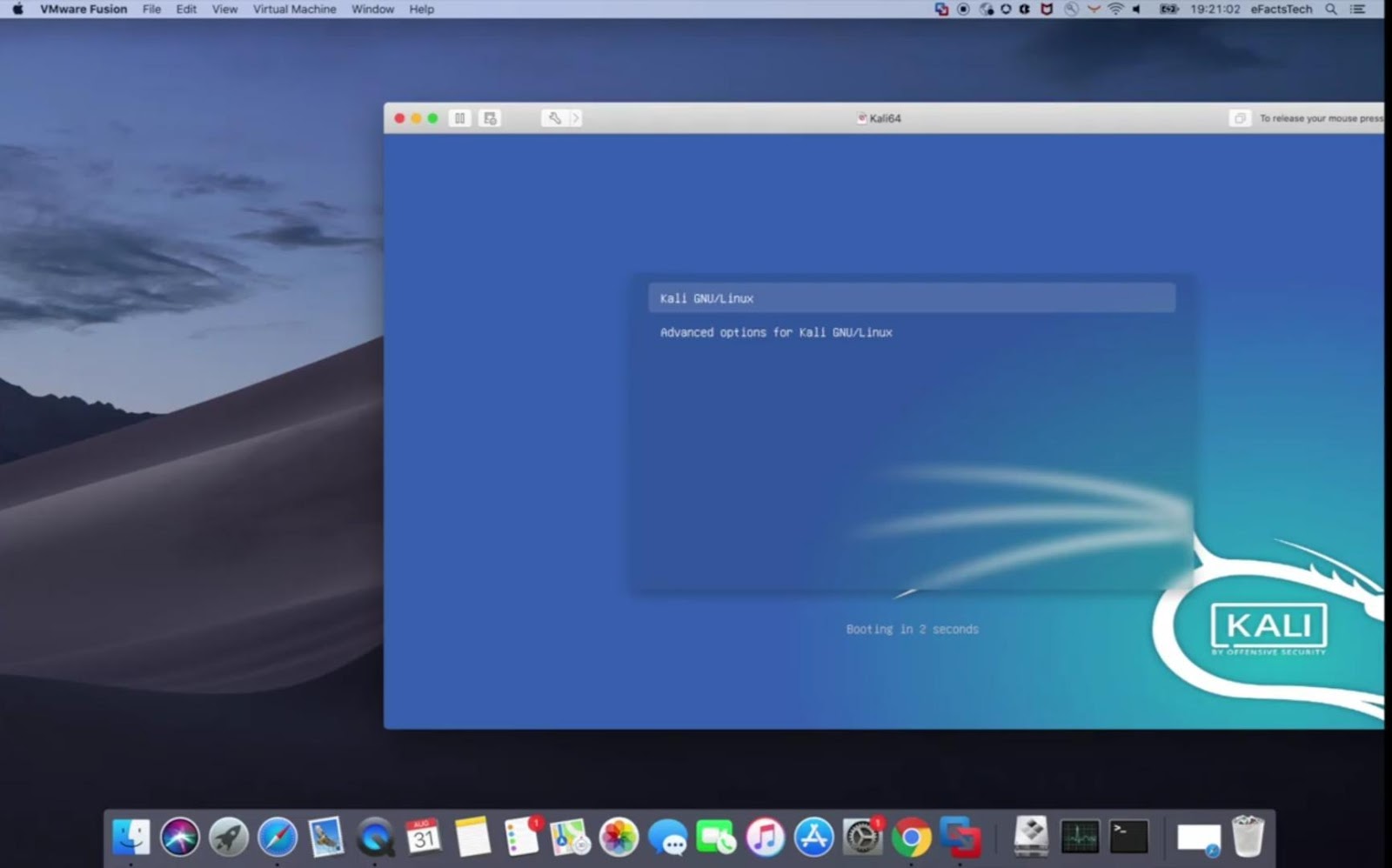The height and width of the screenshot is (868, 1392).
Task: Open FaceTime from the Dock
Action: click(716, 837)
